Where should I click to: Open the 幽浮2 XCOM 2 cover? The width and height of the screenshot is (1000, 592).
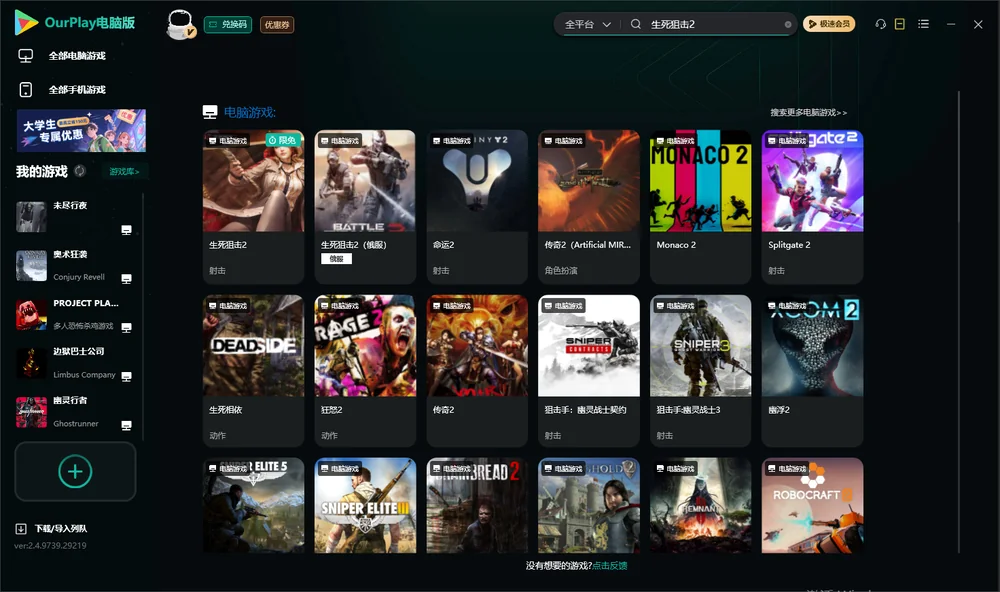(812, 346)
